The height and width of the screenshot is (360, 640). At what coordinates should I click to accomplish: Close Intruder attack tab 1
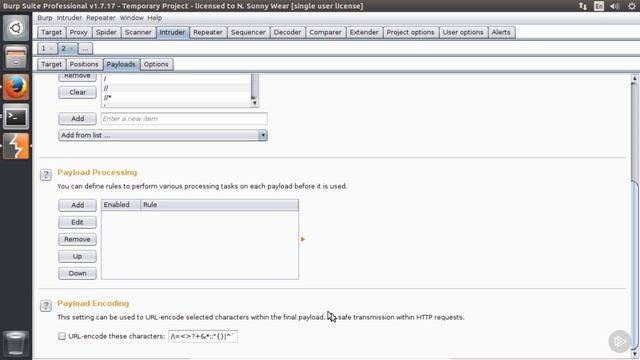[x=51, y=49]
